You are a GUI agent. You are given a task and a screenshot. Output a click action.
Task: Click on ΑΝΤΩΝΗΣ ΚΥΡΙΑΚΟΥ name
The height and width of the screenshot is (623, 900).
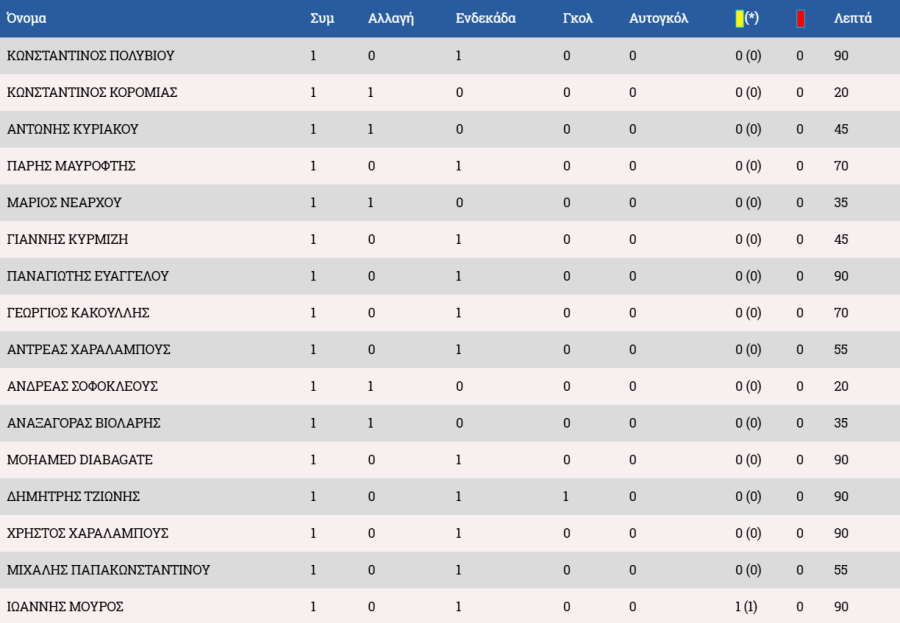(72, 129)
